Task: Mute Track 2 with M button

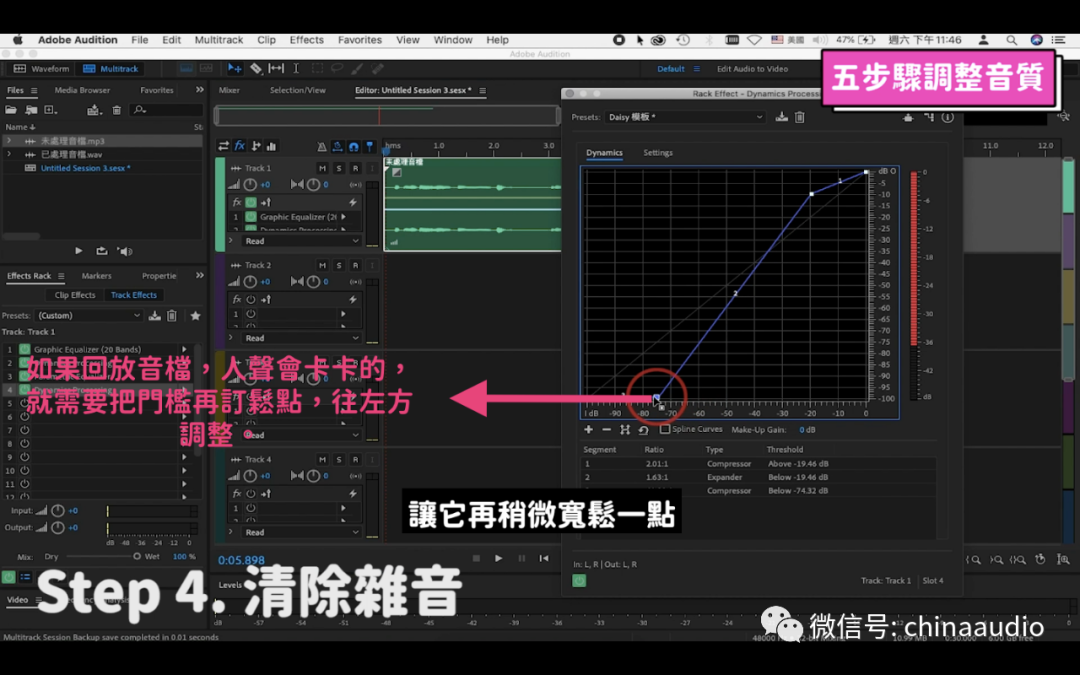Action: pos(322,265)
